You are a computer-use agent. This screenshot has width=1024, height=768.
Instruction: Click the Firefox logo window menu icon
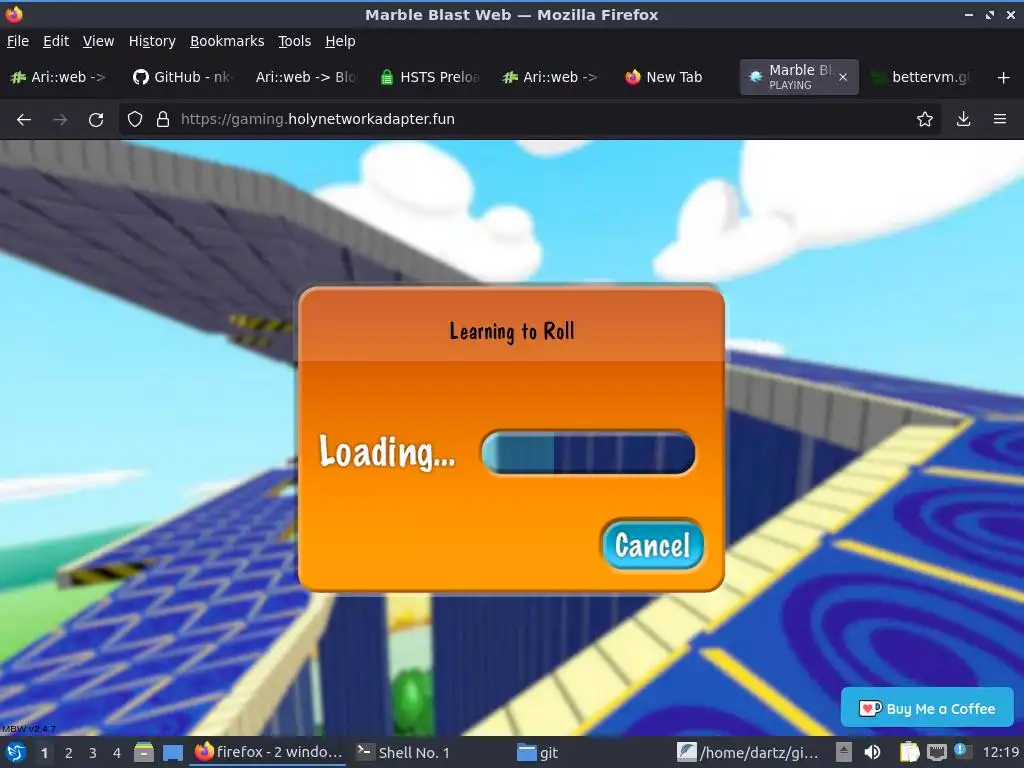pyautogui.click(x=14, y=14)
